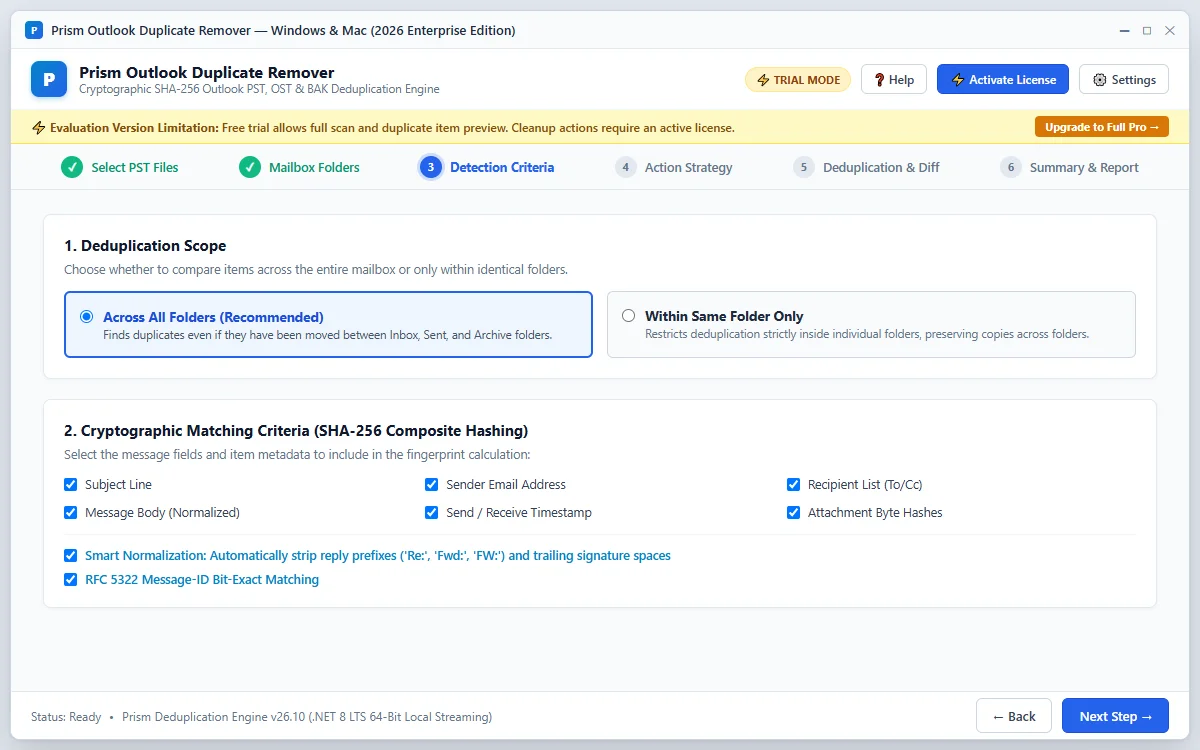Toggle Attachment Byte Hashes checkbox
Viewport: 1200px width, 750px height.
pyautogui.click(x=794, y=512)
